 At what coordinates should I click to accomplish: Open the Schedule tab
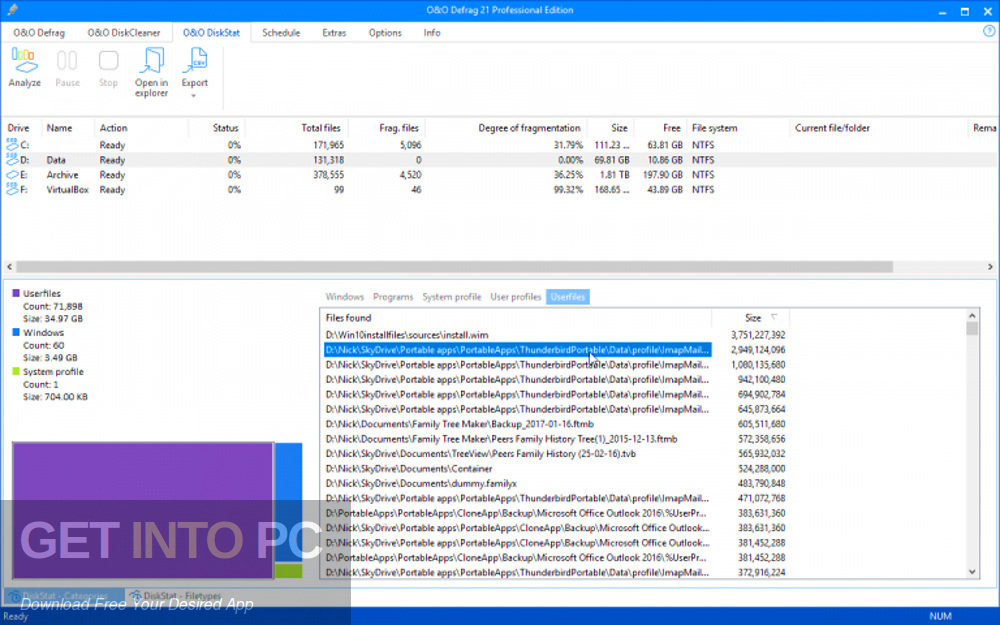coord(281,33)
